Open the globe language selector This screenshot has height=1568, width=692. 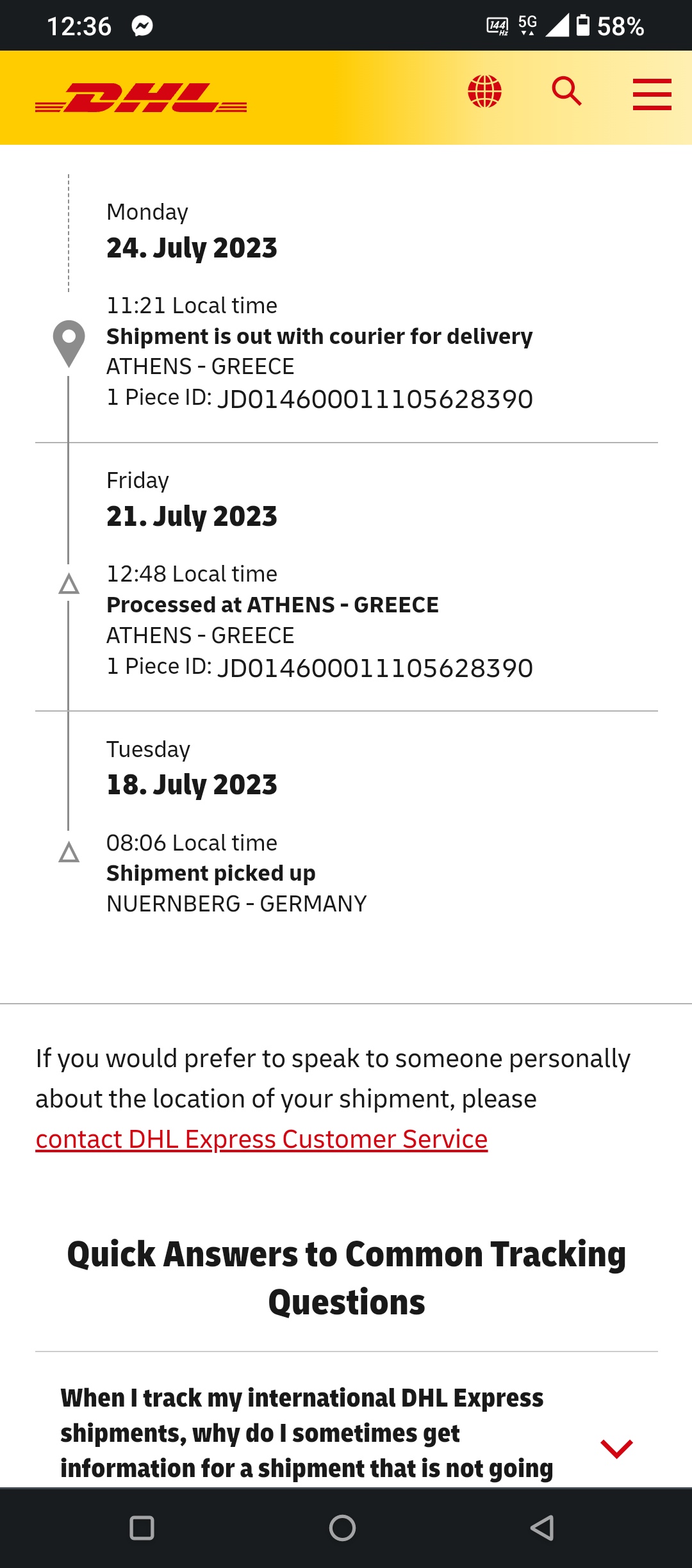pyautogui.click(x=484, y=91)
